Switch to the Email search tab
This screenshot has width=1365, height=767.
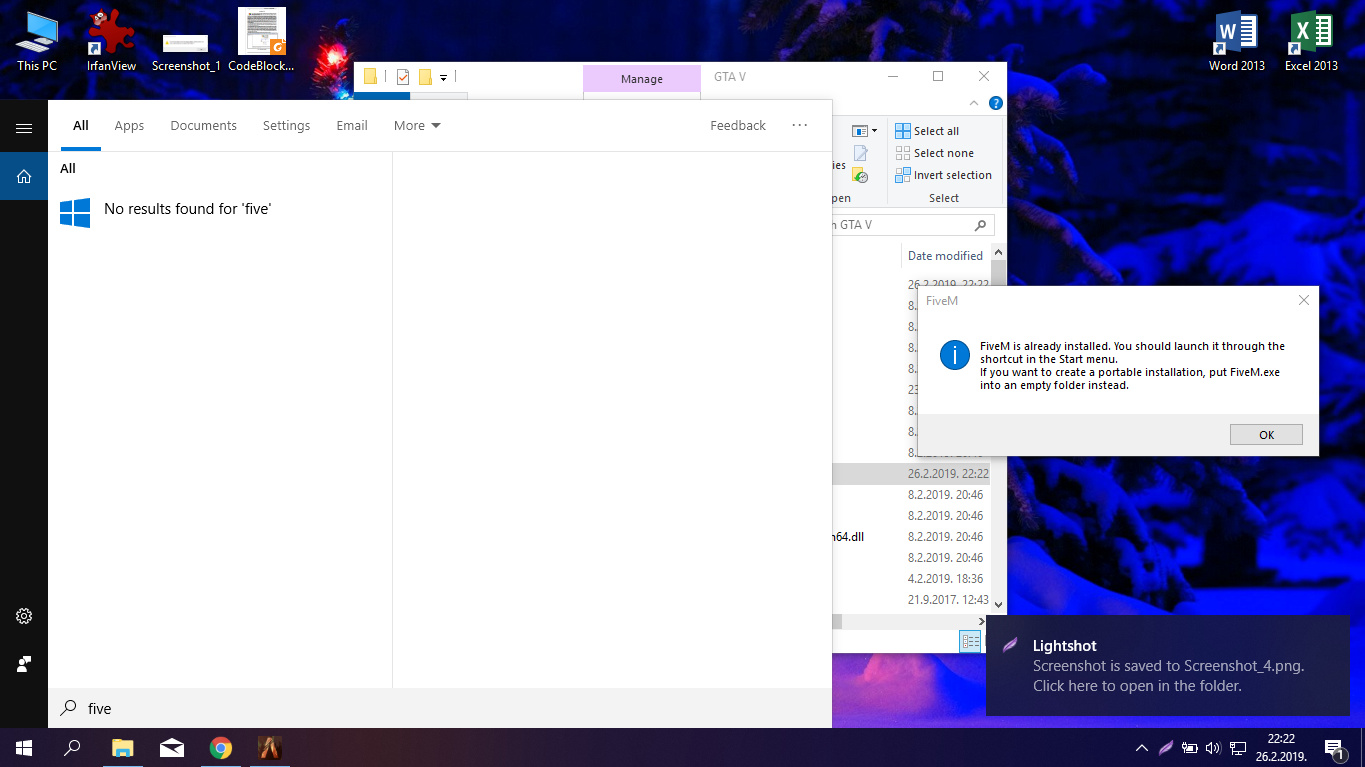(352, 125)
